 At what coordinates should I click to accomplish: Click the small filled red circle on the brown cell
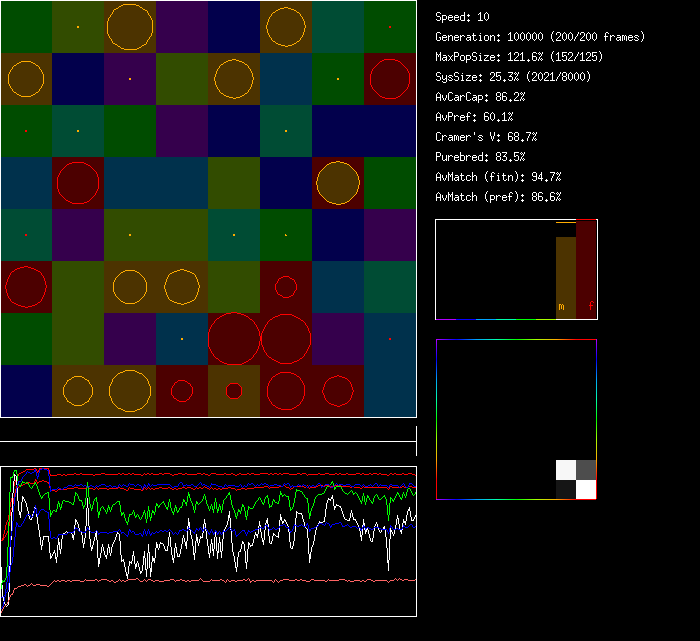click(234, 391)
